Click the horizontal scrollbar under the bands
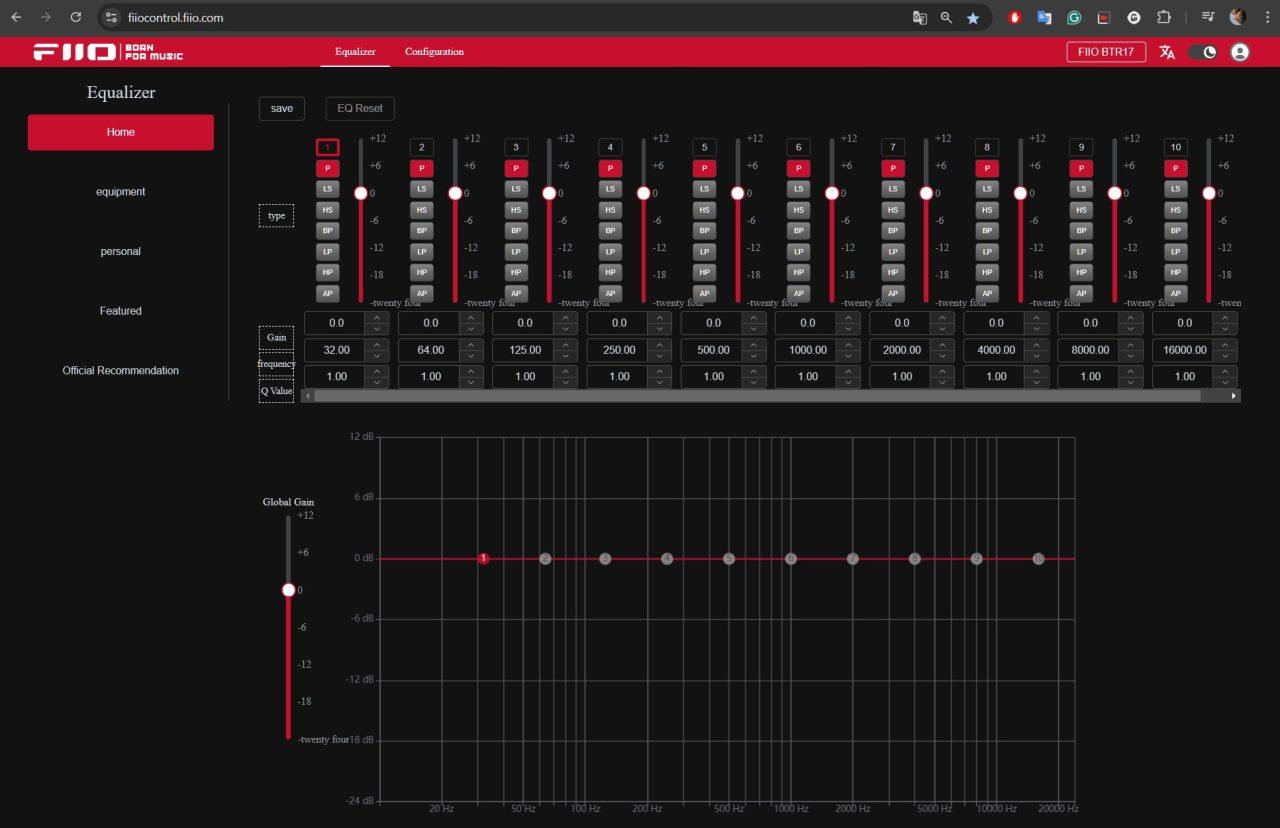Screen dimensions: 1280x828 point(757,396)
